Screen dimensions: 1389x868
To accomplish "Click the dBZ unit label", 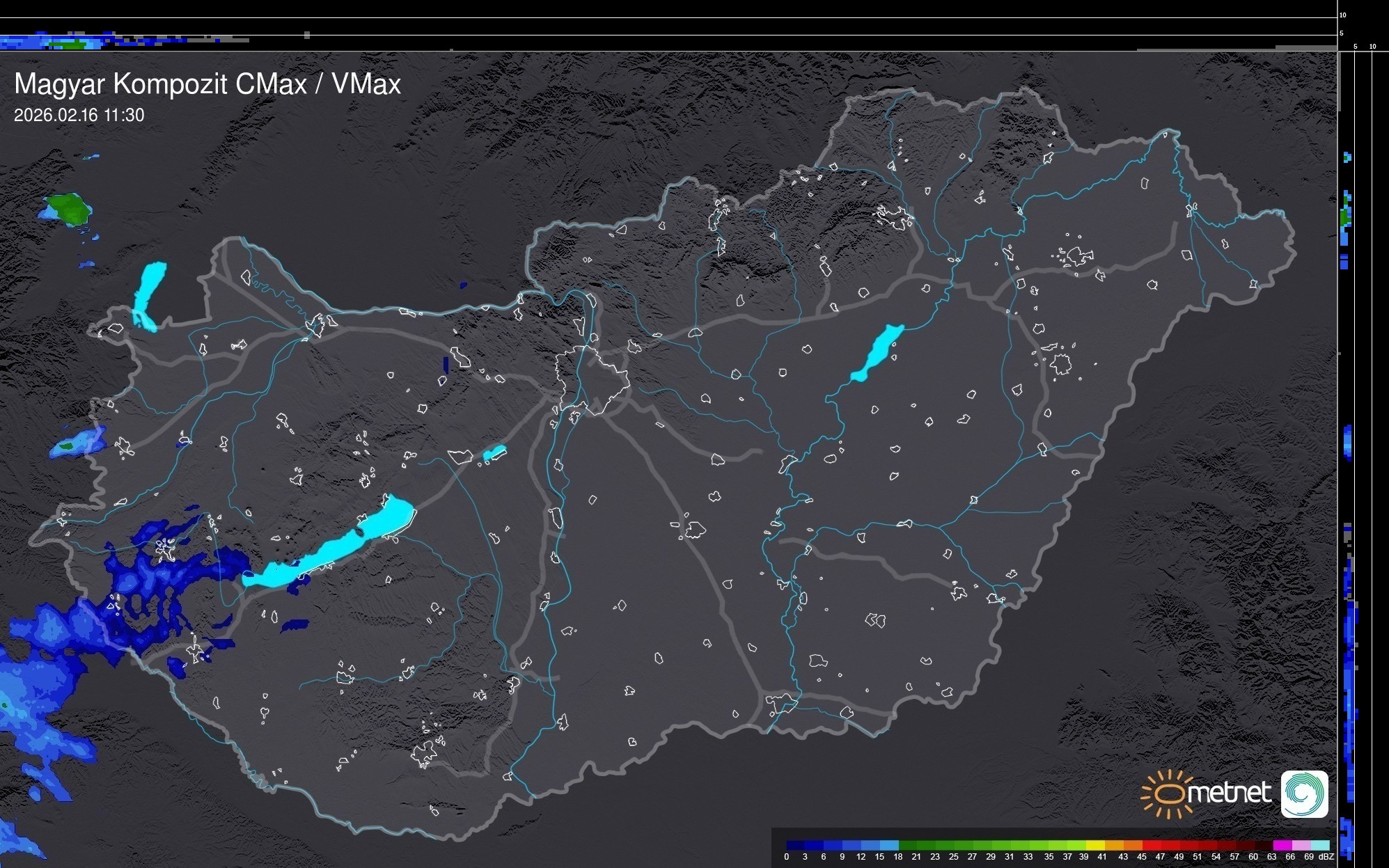I will click(1326, 857).
